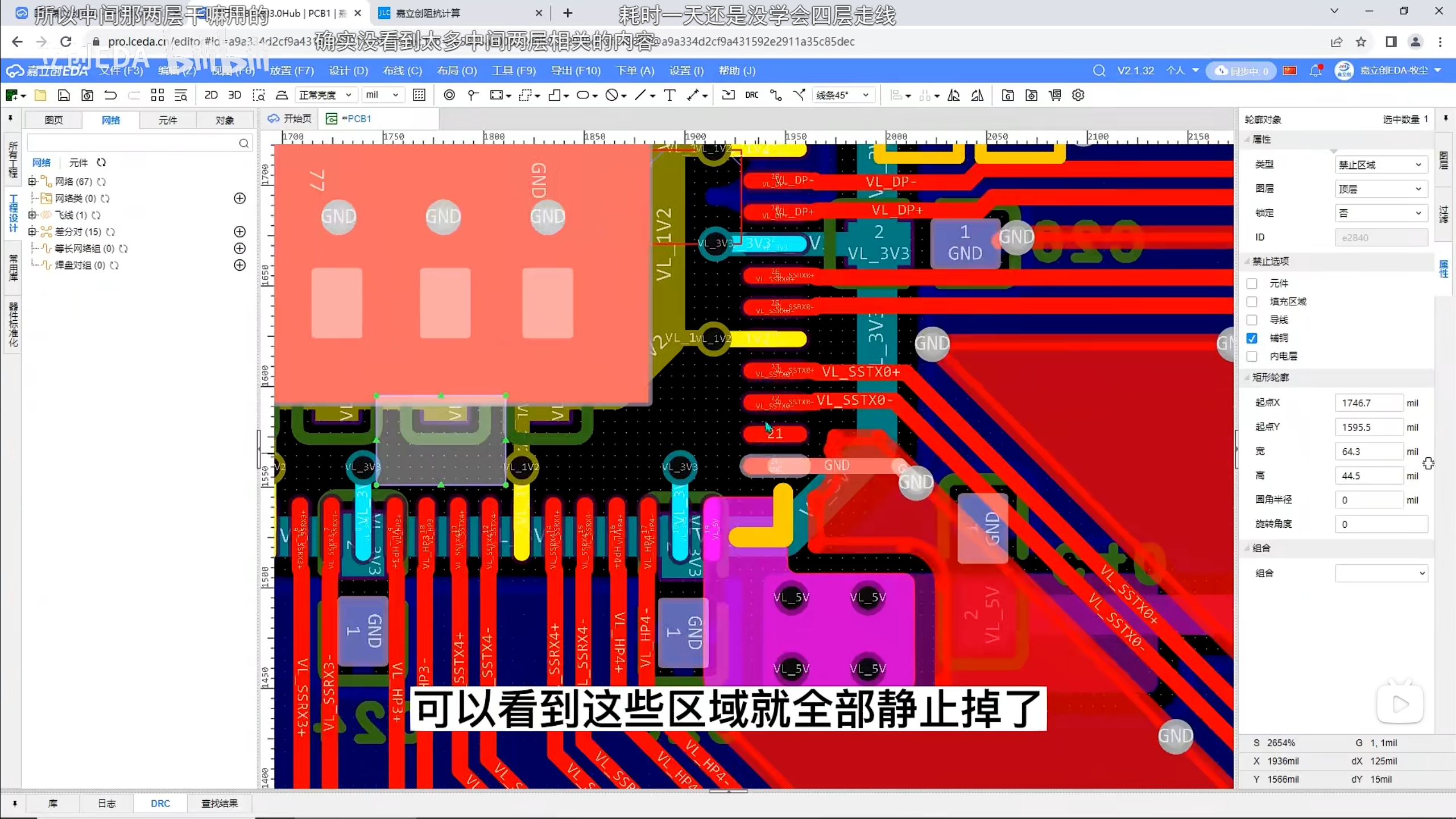Click the undo arrow icon
Image resolution: width=1456 pixels, height=819 pixels.
[110, 95]
